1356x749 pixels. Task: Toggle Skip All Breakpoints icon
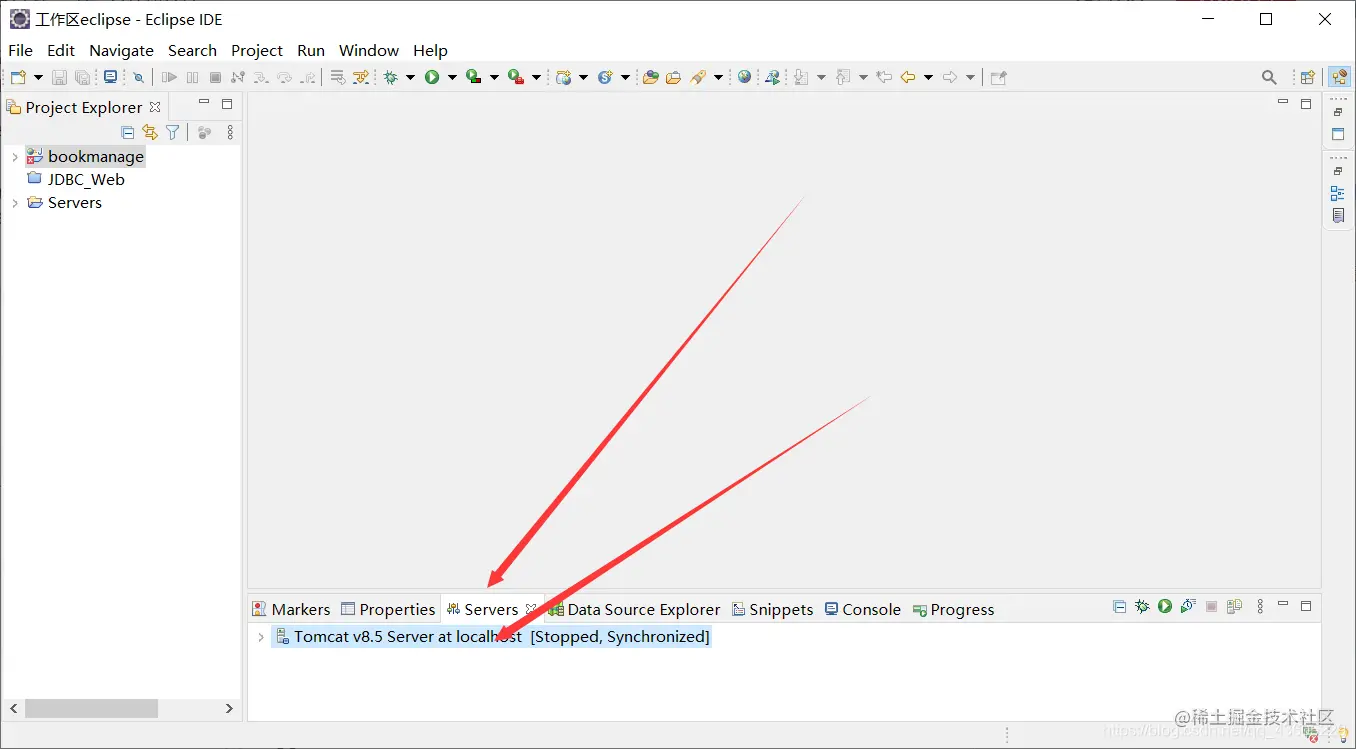(138, 77)
